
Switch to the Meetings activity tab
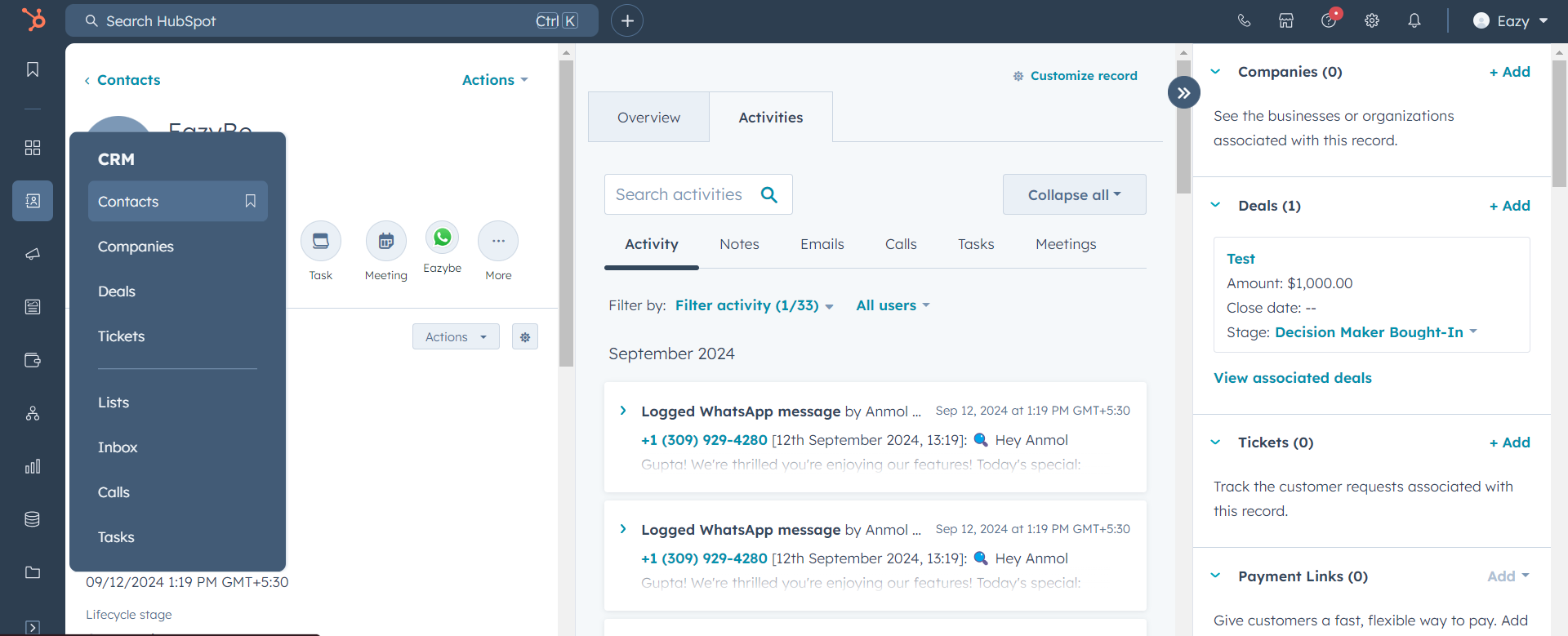(x=1066, y=244)
